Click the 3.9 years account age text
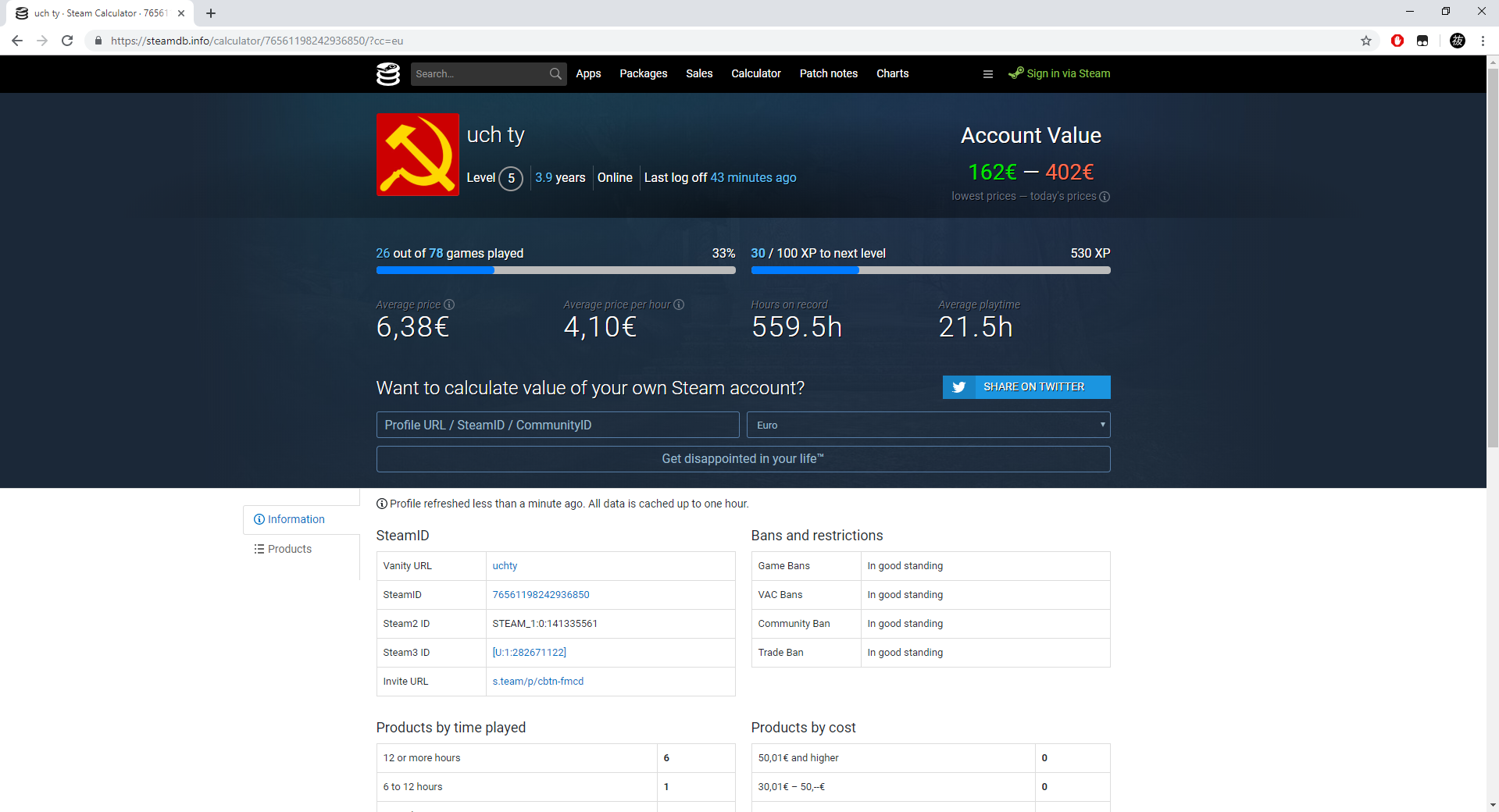Viewport: 1499px width, 812px height. (560, 178)
